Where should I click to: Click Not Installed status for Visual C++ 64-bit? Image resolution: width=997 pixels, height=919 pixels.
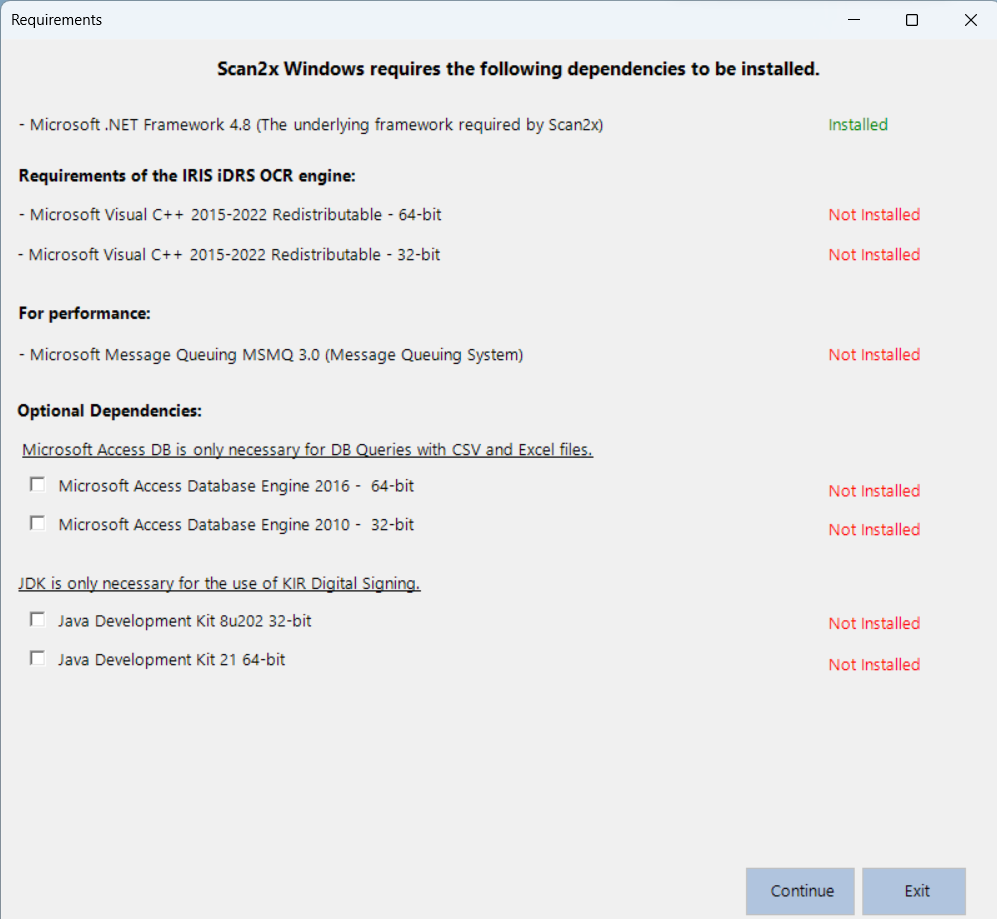click(873, 215)
